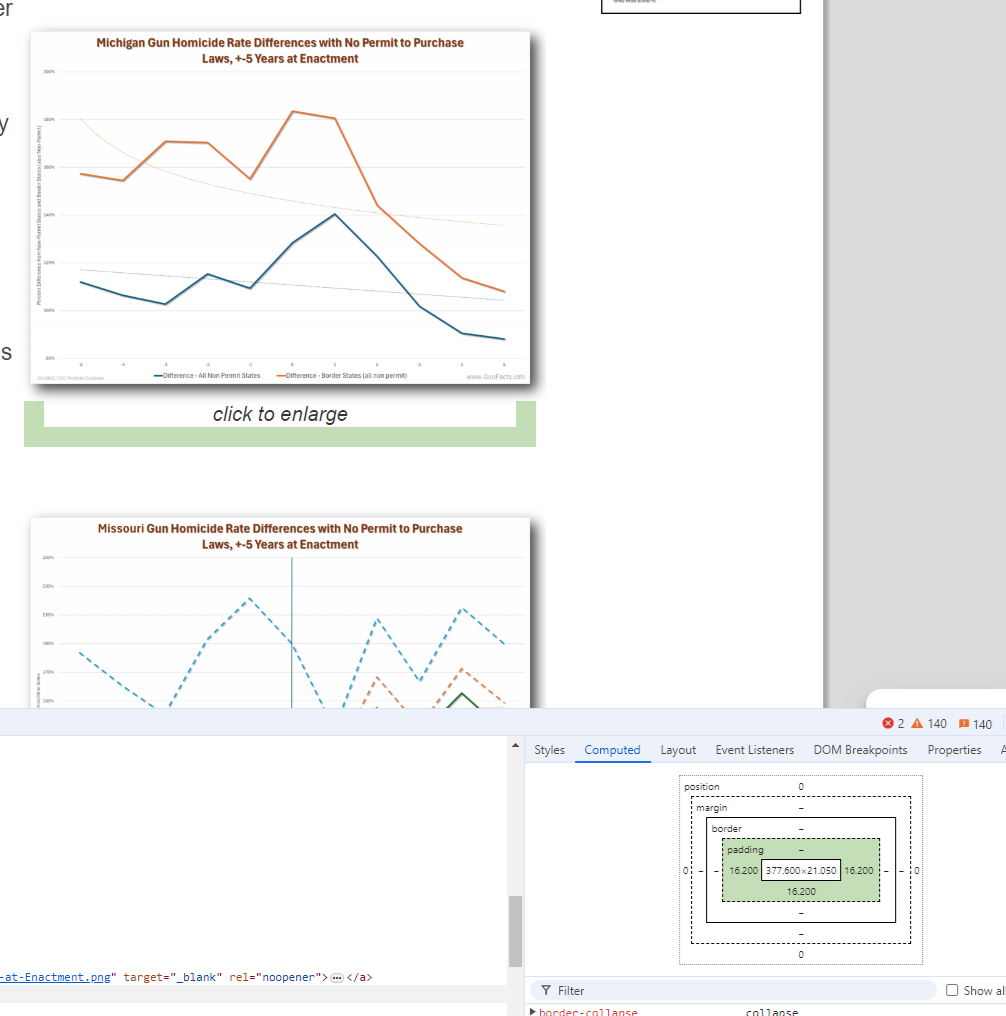Image resolution: width=1006 pixels, height=1016 pixels.
Task: Click the scroll-up arrow in Elements panel
Action: [x=516, y=747]
